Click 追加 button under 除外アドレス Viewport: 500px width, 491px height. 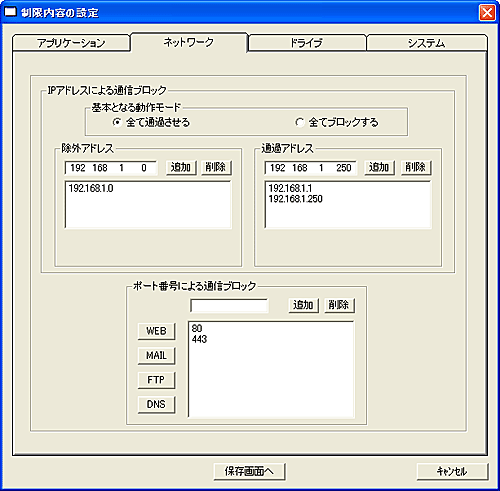click(x=181, y=167)
